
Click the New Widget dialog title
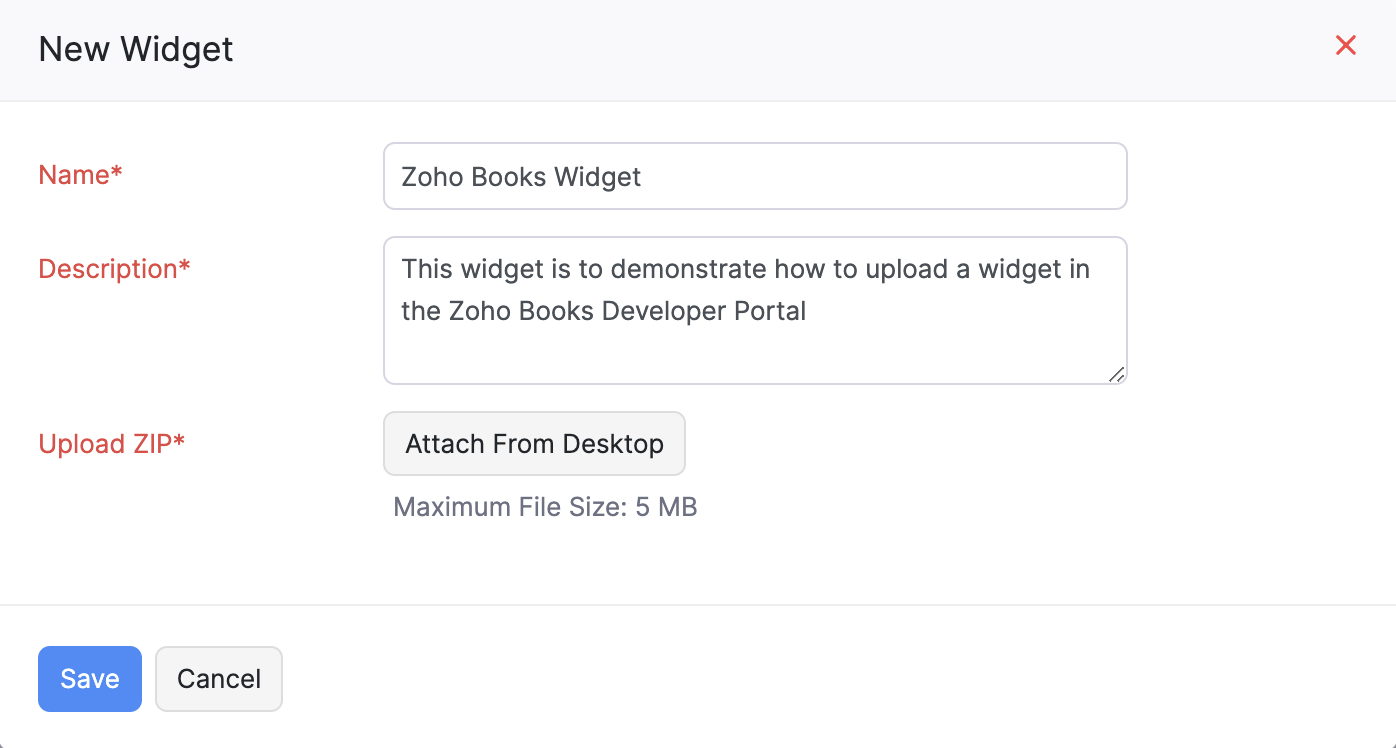coord(136,49)
